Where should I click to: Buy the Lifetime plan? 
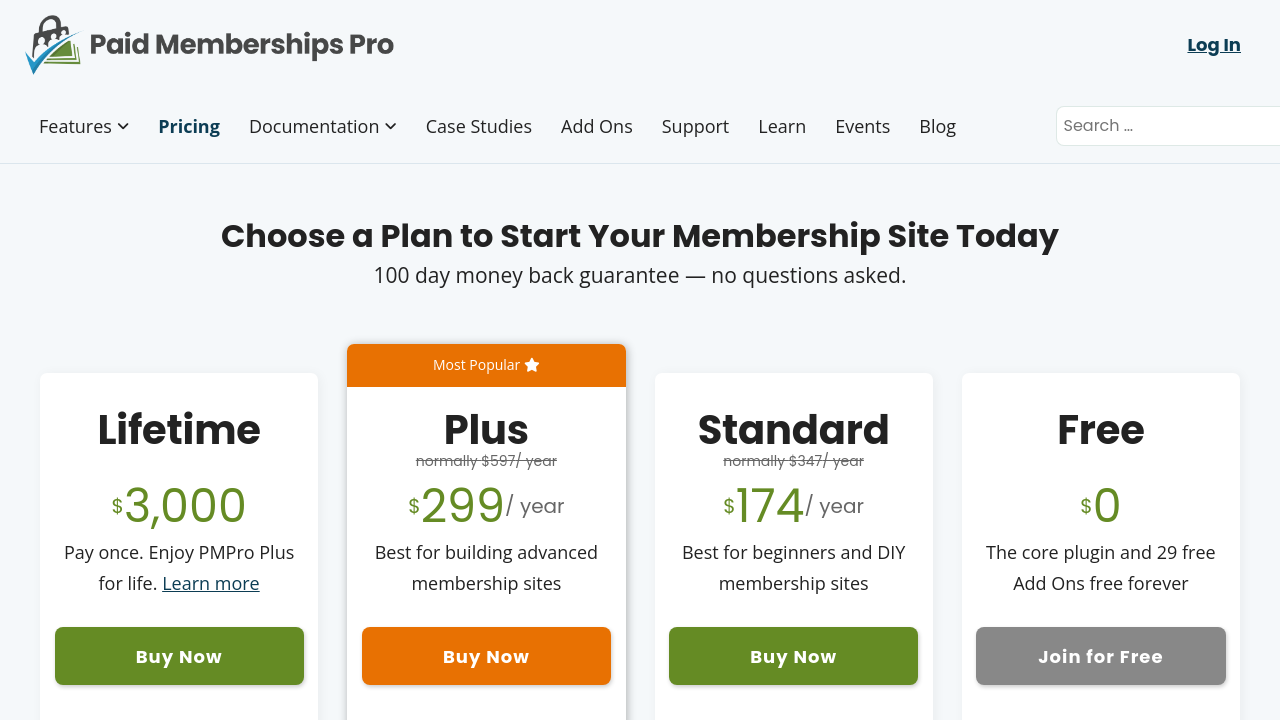click(x=179, y=656)
